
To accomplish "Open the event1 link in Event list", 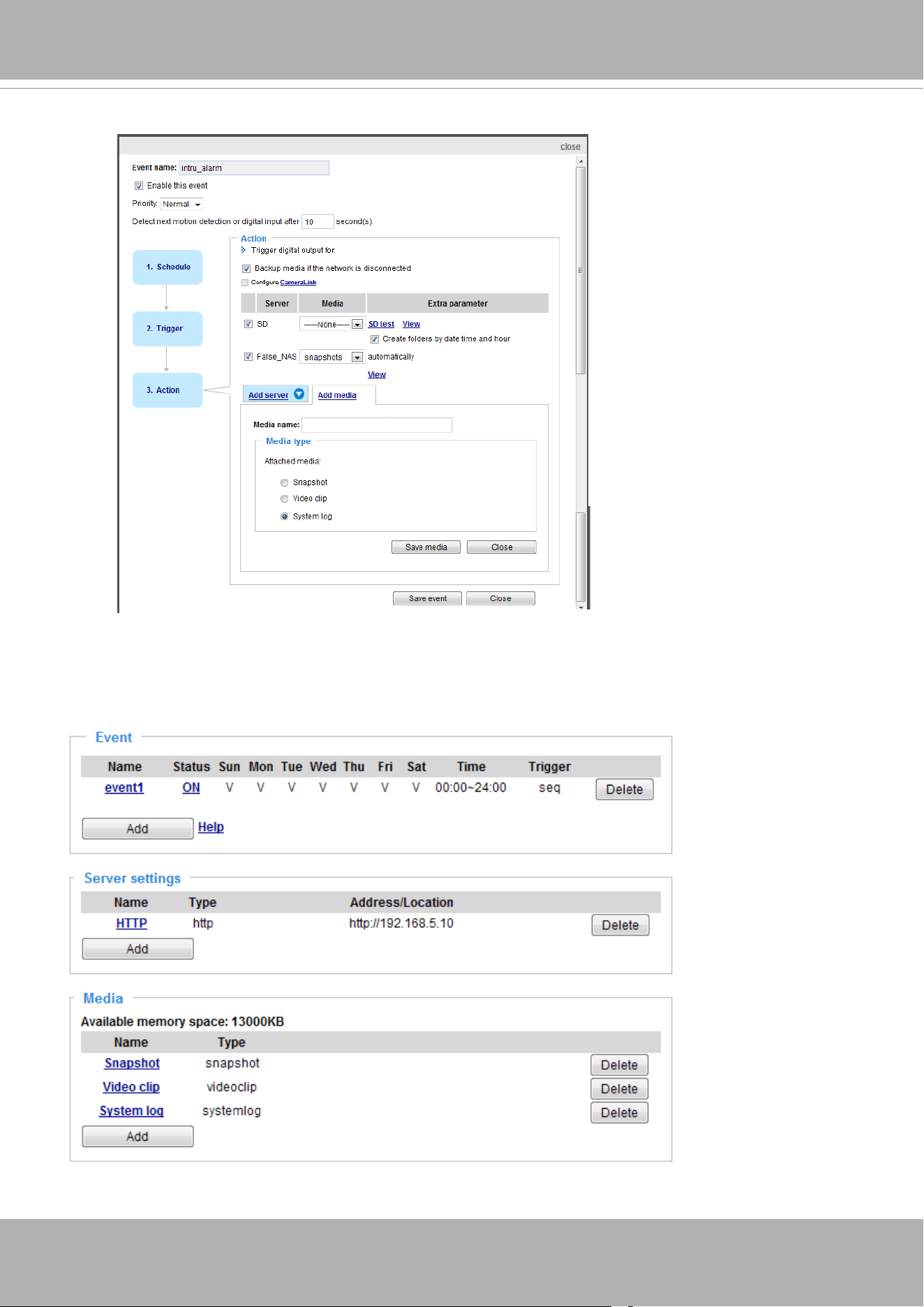I will point(124,788).
